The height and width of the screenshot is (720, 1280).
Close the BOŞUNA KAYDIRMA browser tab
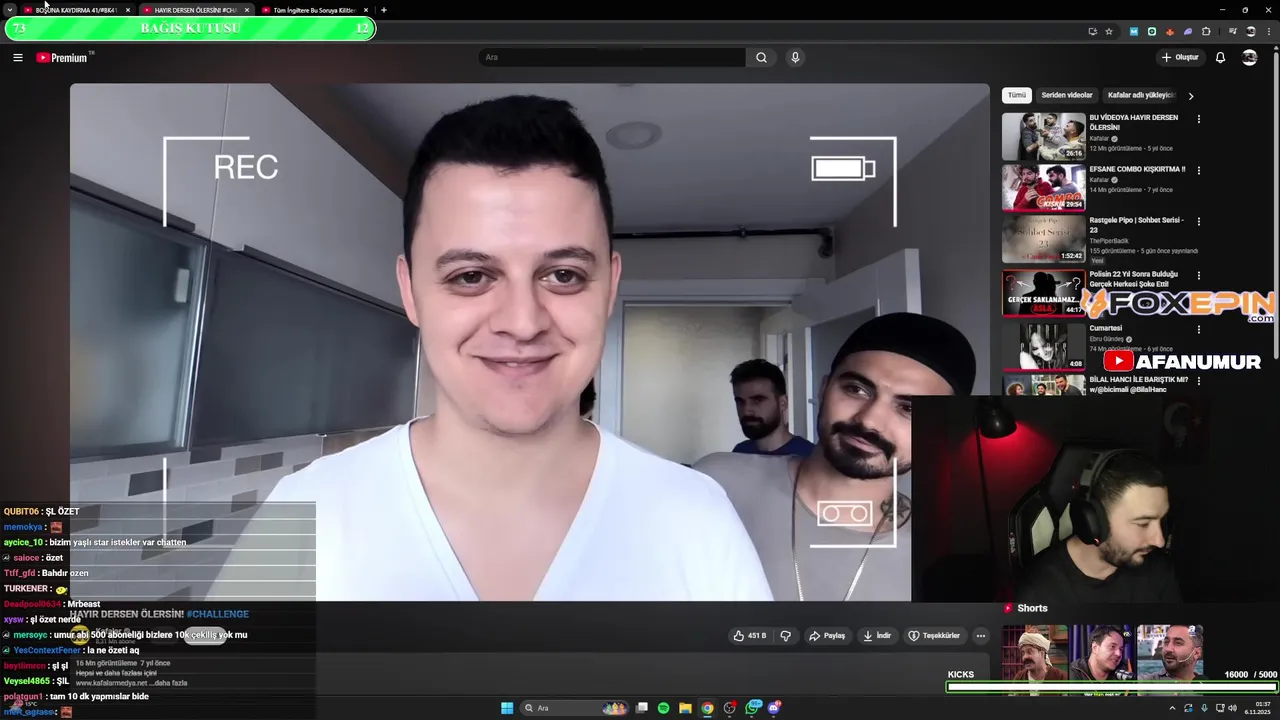click(128, 10)
